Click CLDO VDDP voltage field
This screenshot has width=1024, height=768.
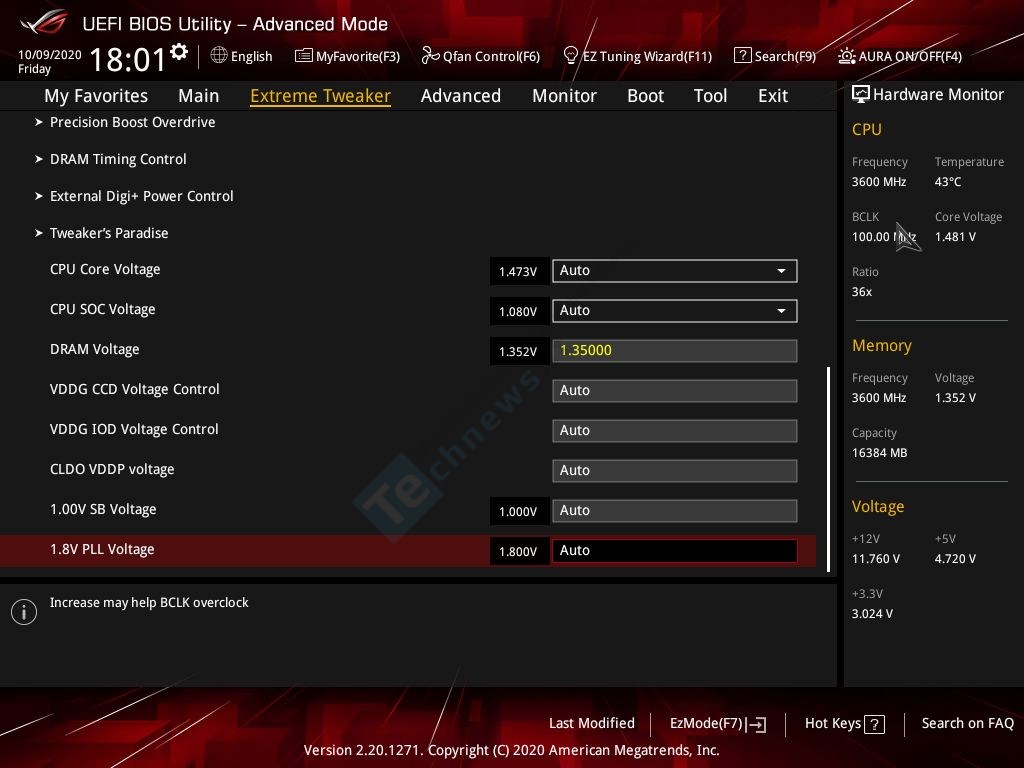point(675,471)
